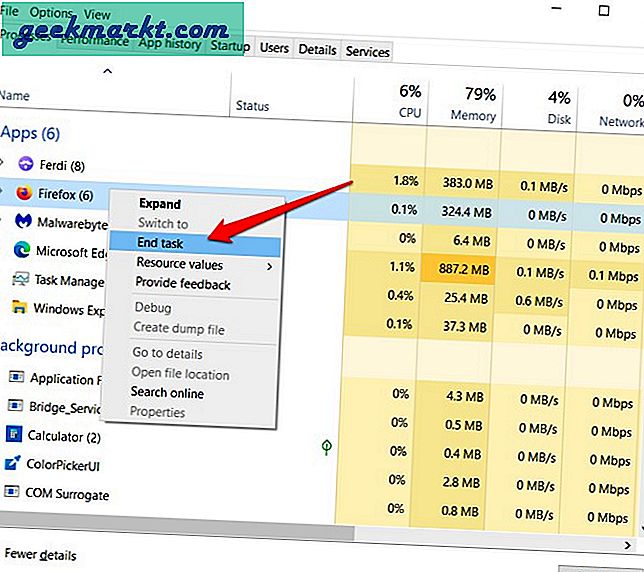644x572 pixels.
Task: Choose Expand in the context menu
Action: tap(160, 204)
